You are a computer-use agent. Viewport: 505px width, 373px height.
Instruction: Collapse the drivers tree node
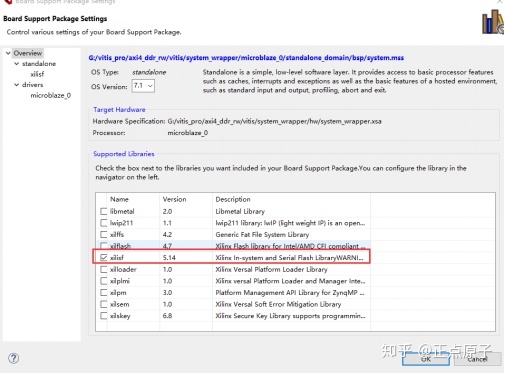coord(16,85)
